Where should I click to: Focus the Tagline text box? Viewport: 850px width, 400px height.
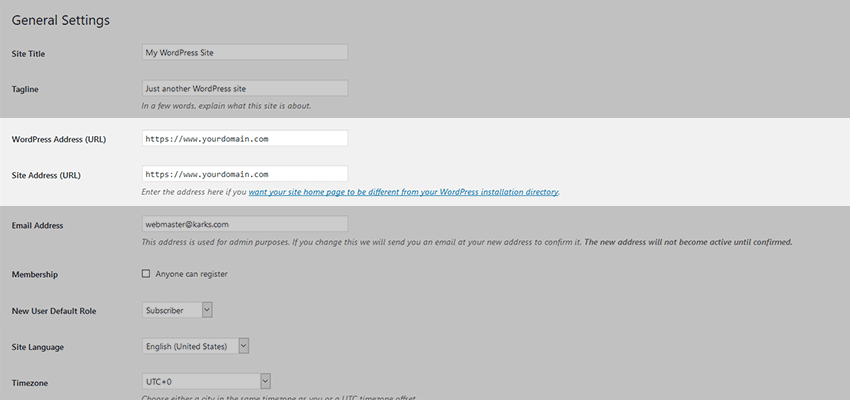245,88
